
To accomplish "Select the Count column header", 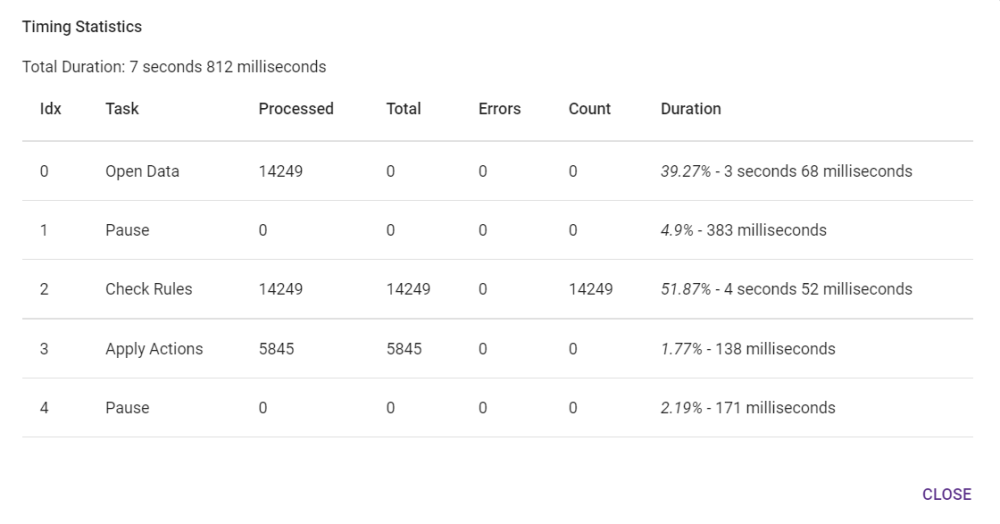I will (x=589, y=109).
